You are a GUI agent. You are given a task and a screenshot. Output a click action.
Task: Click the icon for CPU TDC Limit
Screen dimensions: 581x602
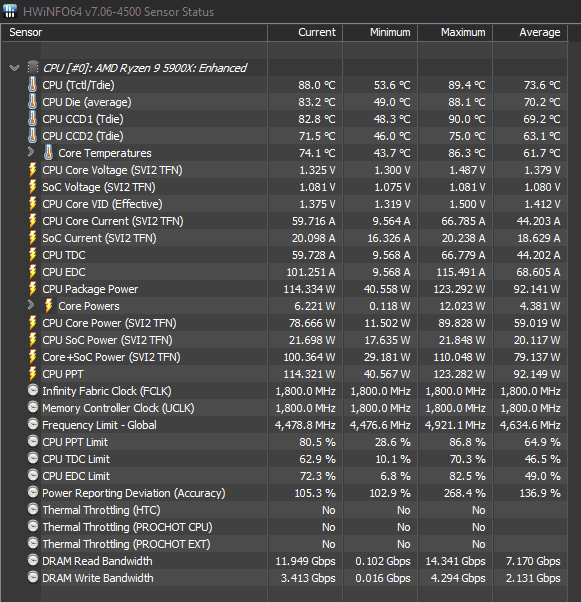(33, 458)
